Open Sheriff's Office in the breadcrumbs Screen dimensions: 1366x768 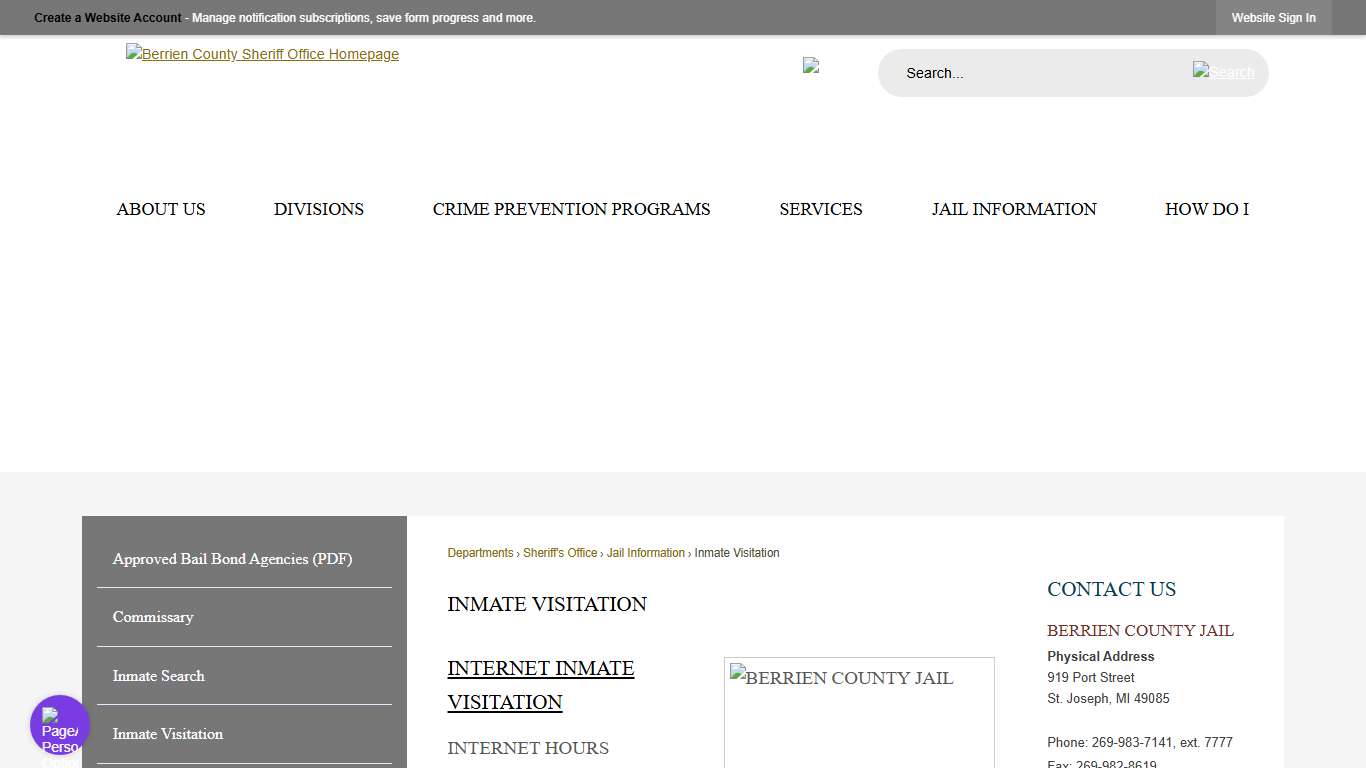(x=560, y=552)
